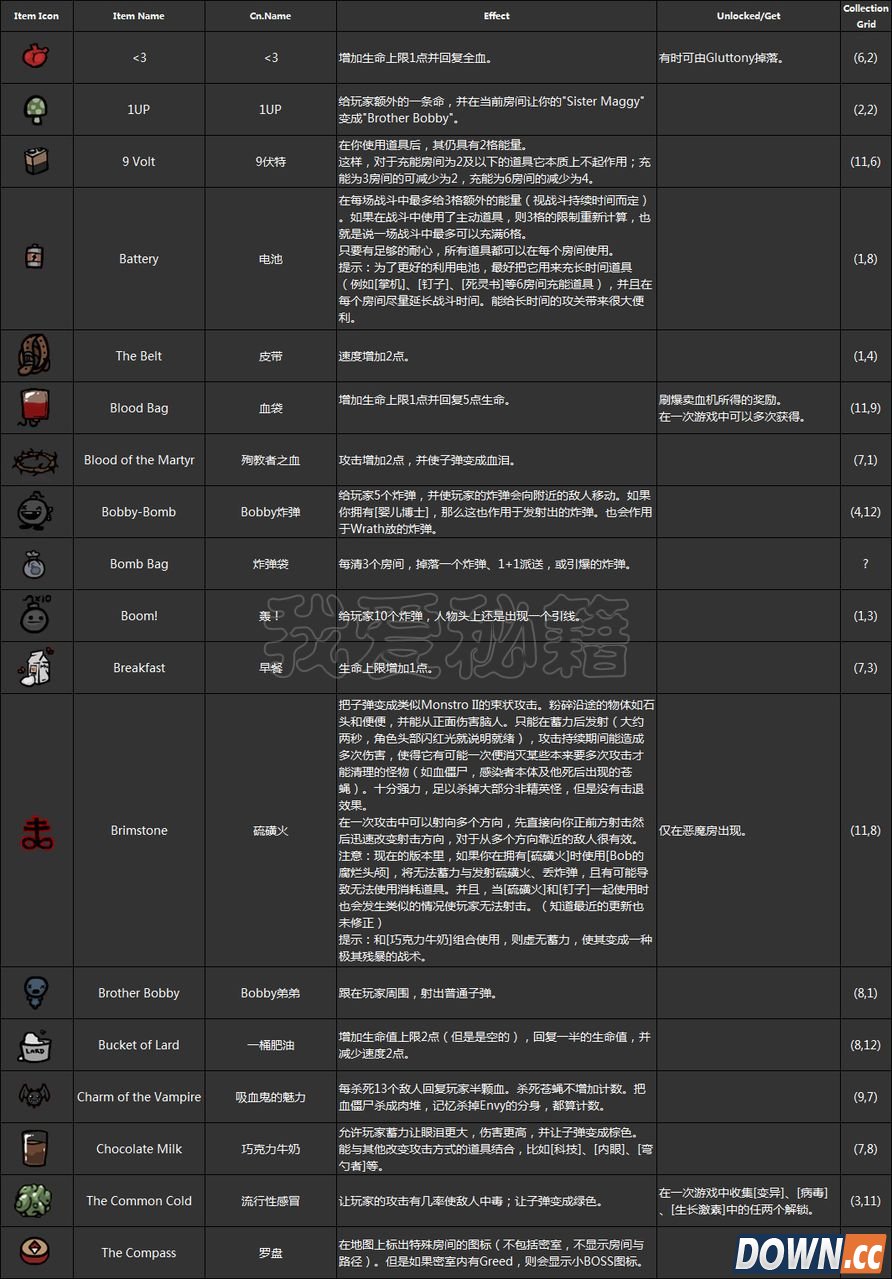Click the Blood Bag item icon

(36, 408)
